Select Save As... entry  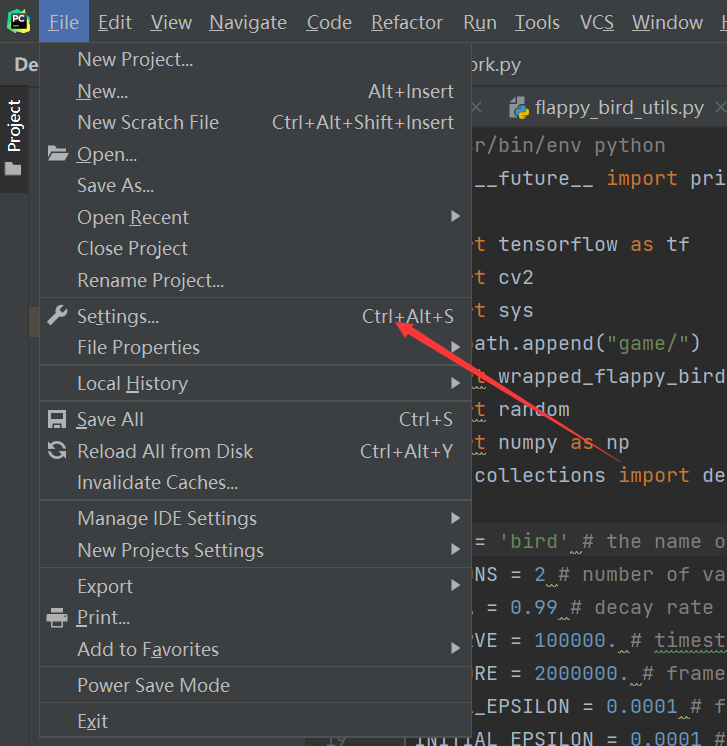[x=255, y=185]
